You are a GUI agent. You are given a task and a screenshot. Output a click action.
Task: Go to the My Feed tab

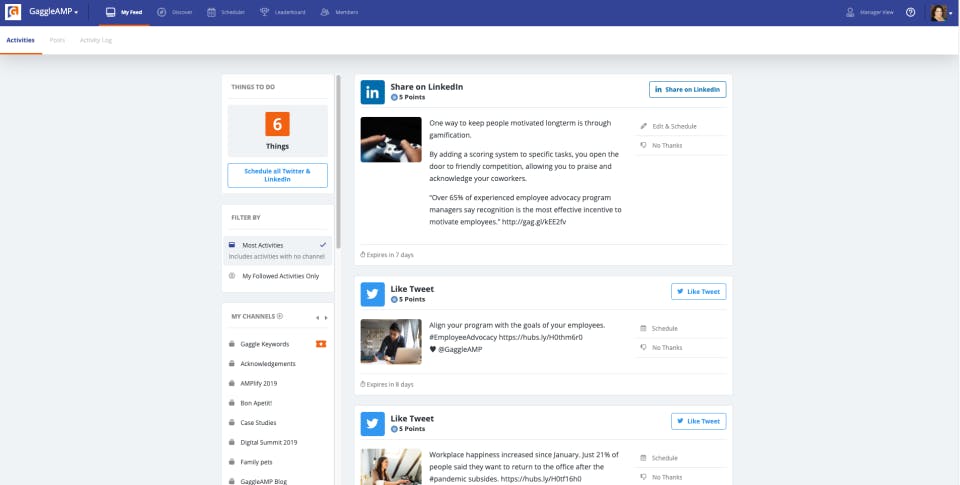point(124,12)
